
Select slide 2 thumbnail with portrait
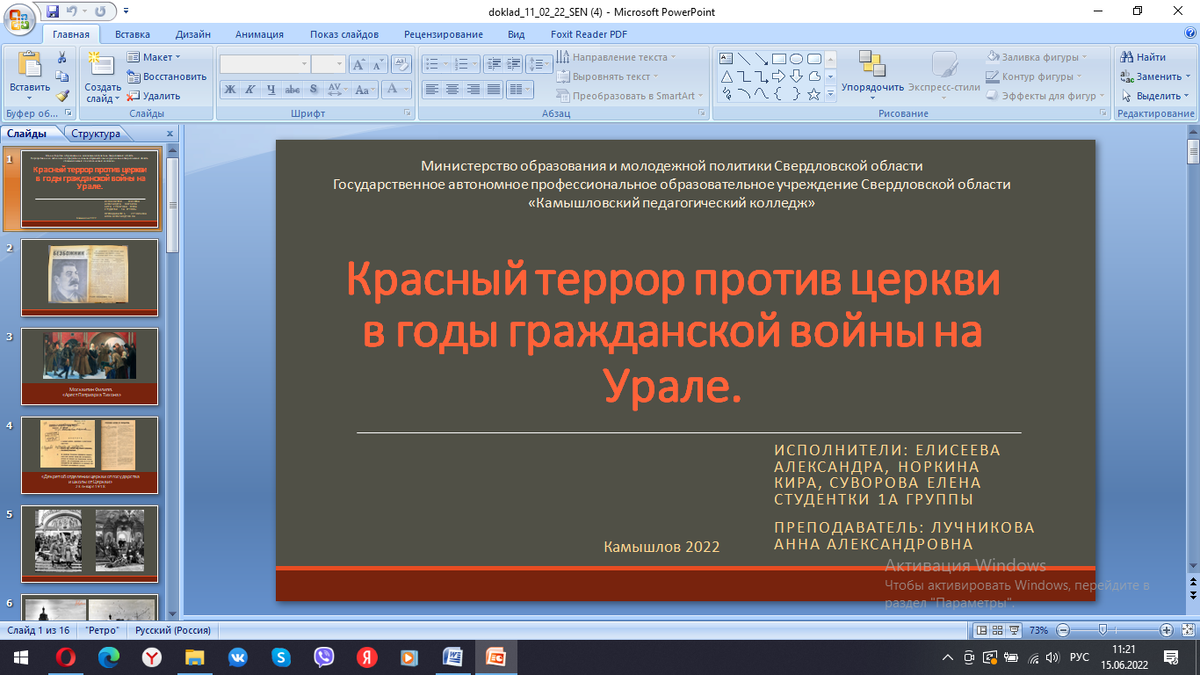click(x=89, y=277)
